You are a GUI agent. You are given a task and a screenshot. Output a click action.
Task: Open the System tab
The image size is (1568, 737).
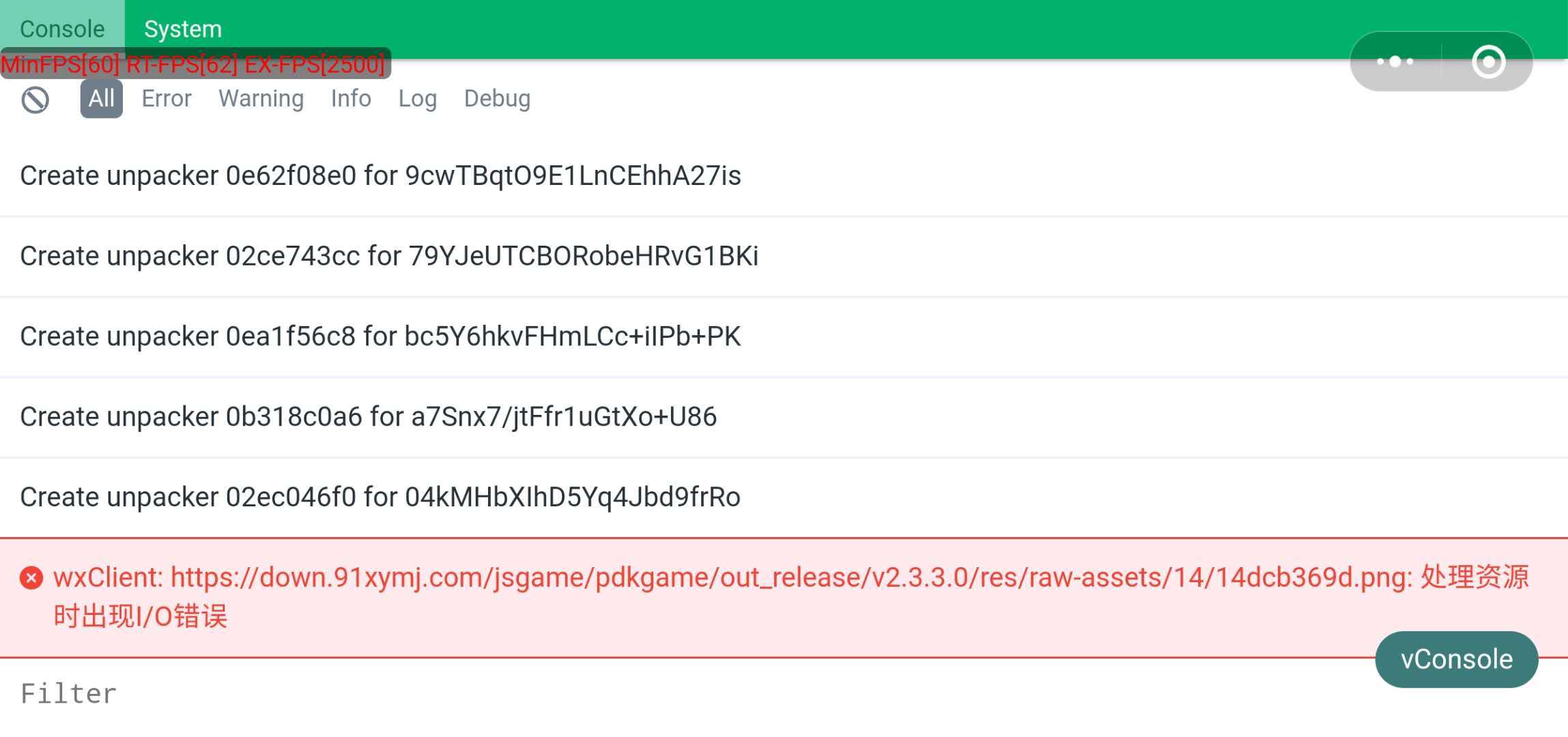183,29
